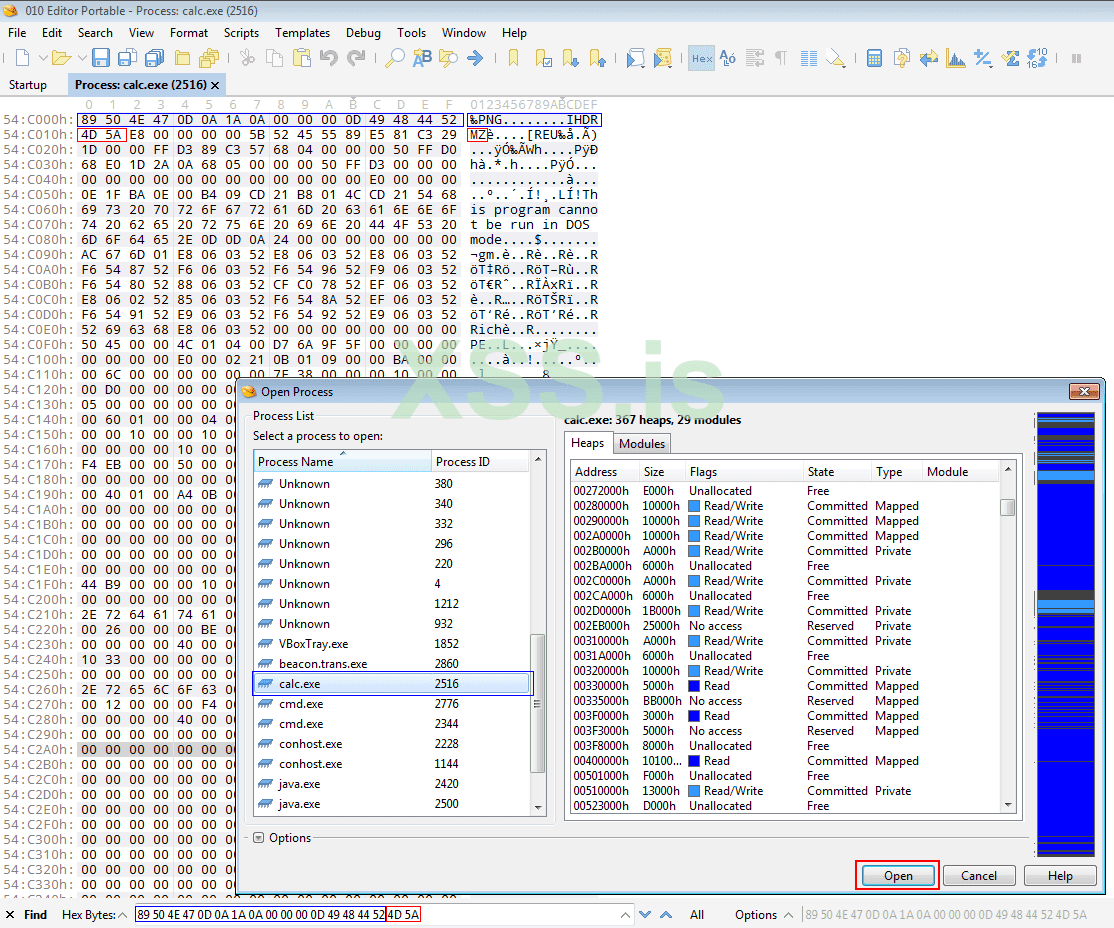
Task: Click the Compare files arrows icon
Action: [929, 58]
